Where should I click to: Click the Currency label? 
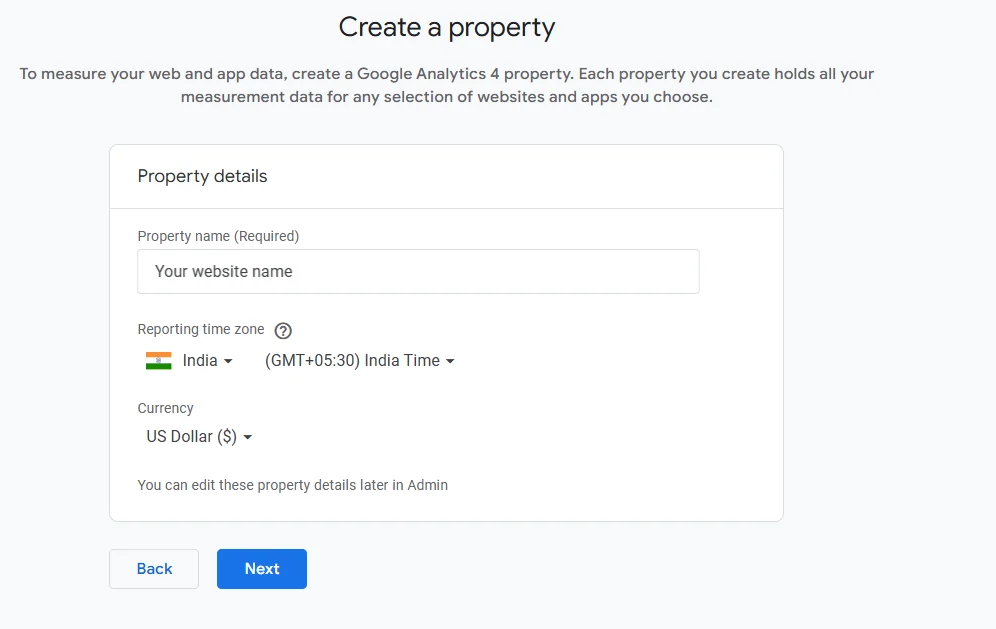(165, 408)
